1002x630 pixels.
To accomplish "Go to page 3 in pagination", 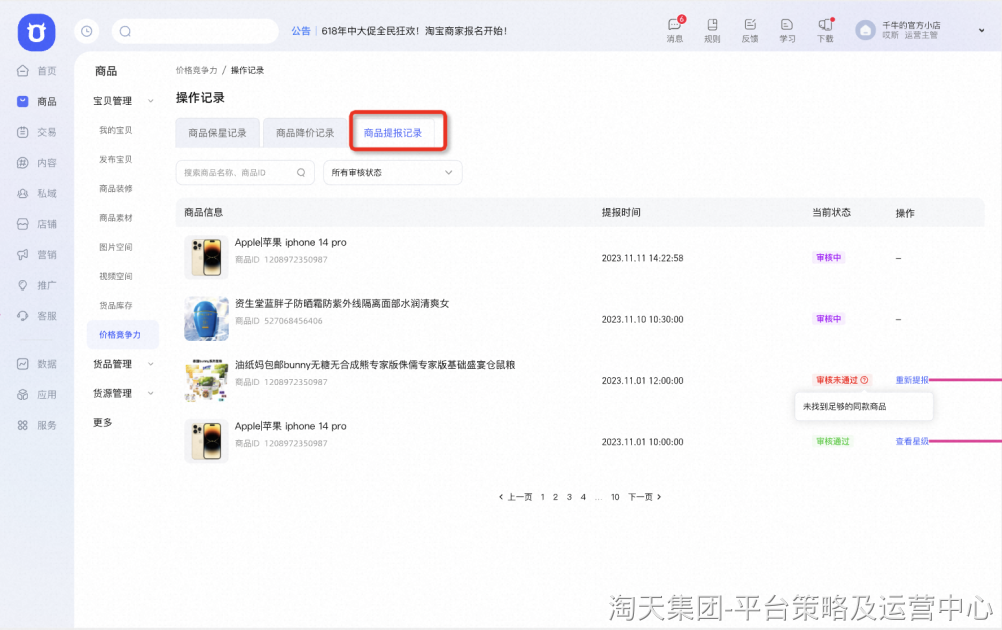I will tap(569, 497).
